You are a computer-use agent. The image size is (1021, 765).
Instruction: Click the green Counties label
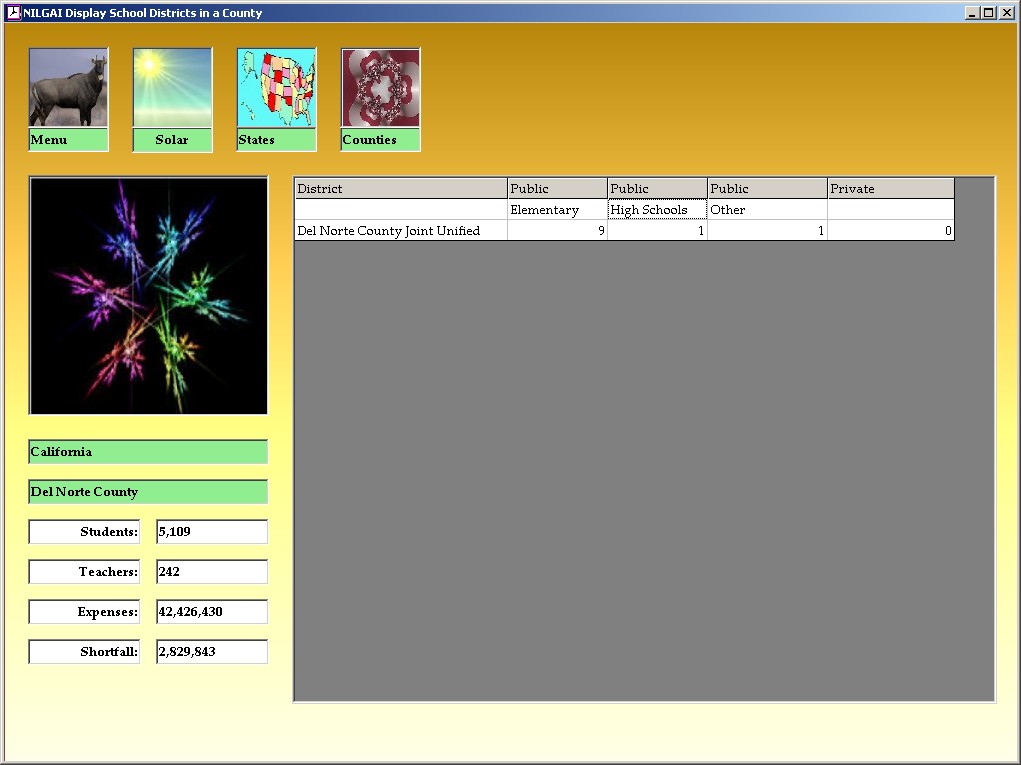point(380,140)
